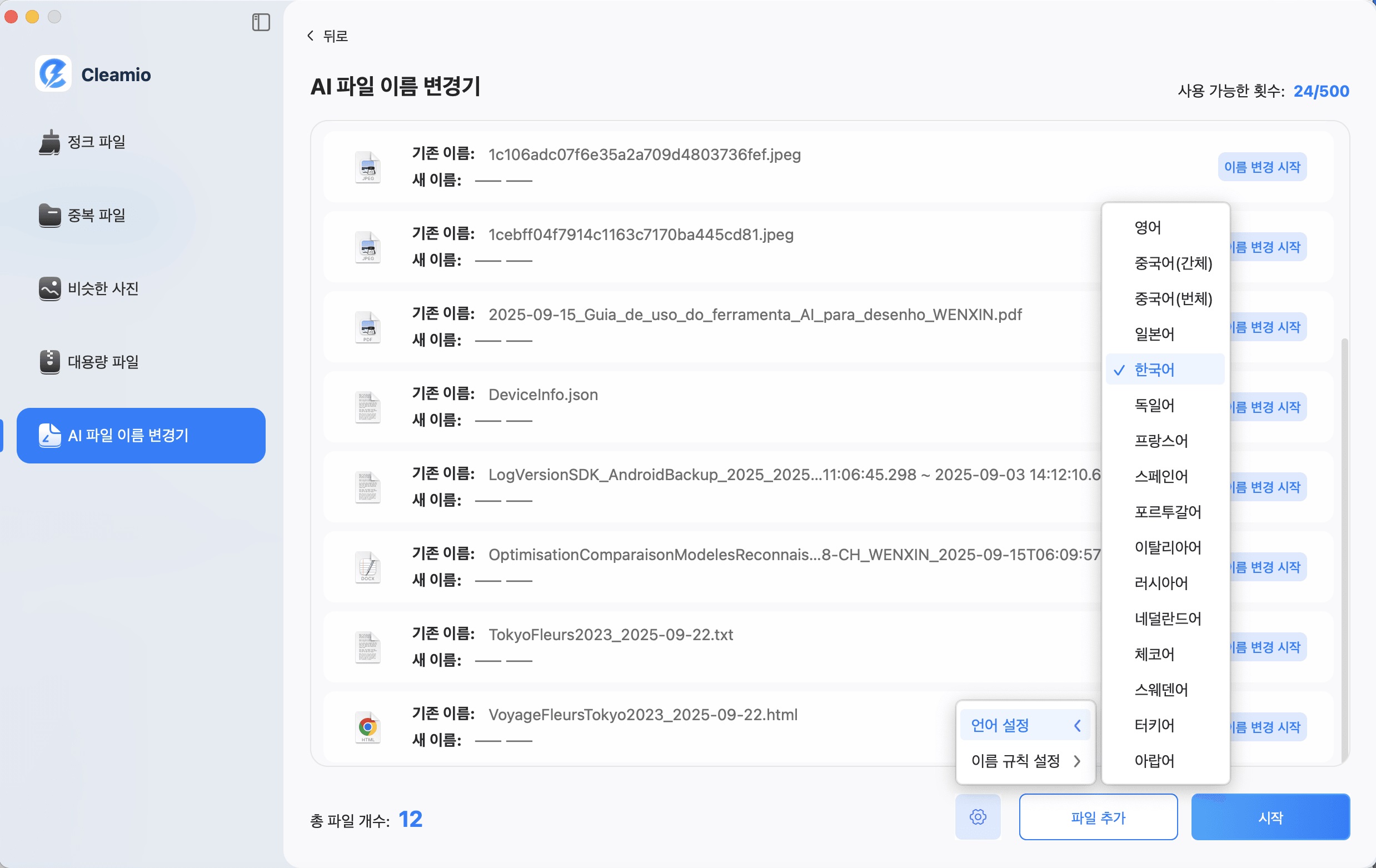Select 영어 from the language menu
Screen dimensions: 1376x868
1148,227
